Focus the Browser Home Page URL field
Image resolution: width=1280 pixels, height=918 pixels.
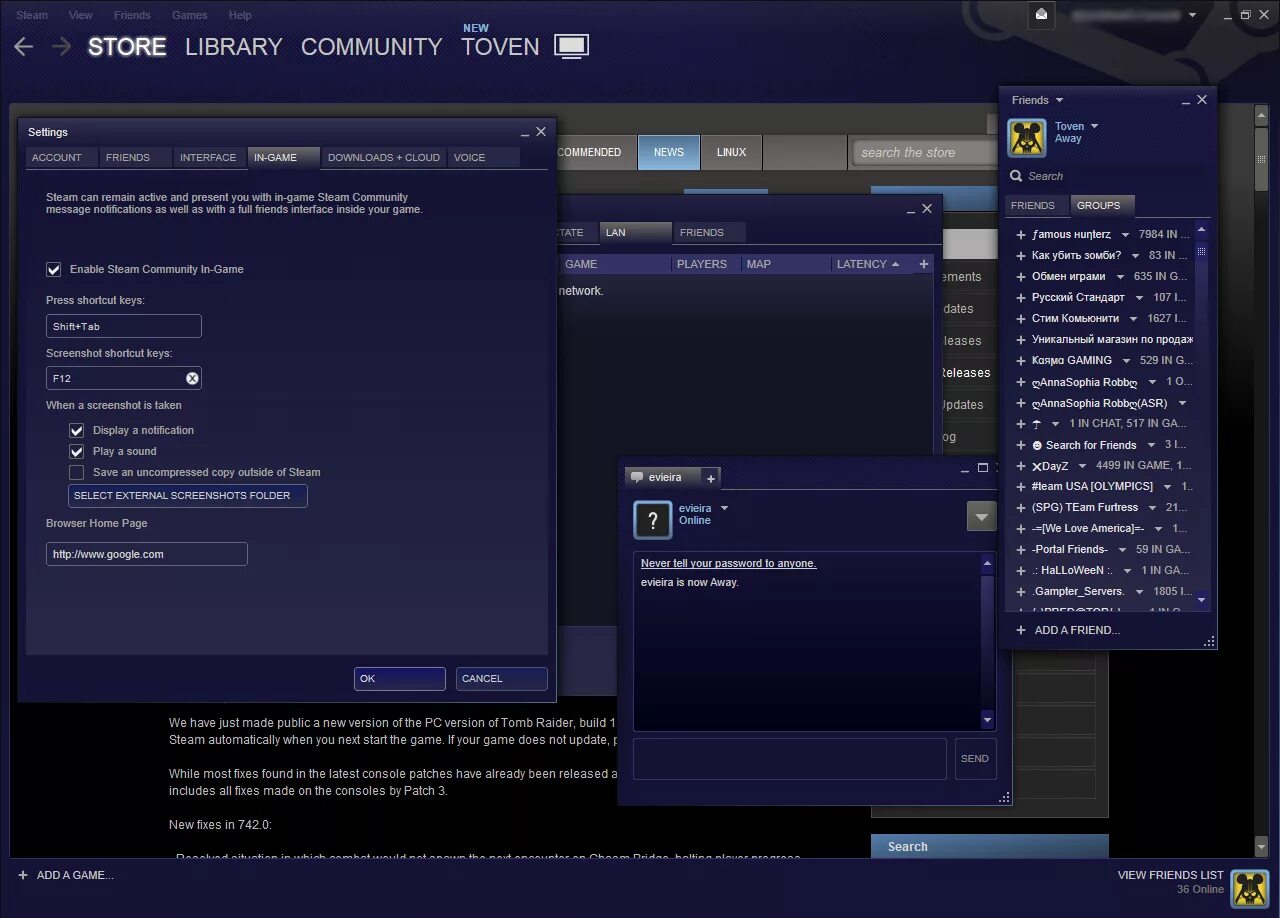point(146,554)
